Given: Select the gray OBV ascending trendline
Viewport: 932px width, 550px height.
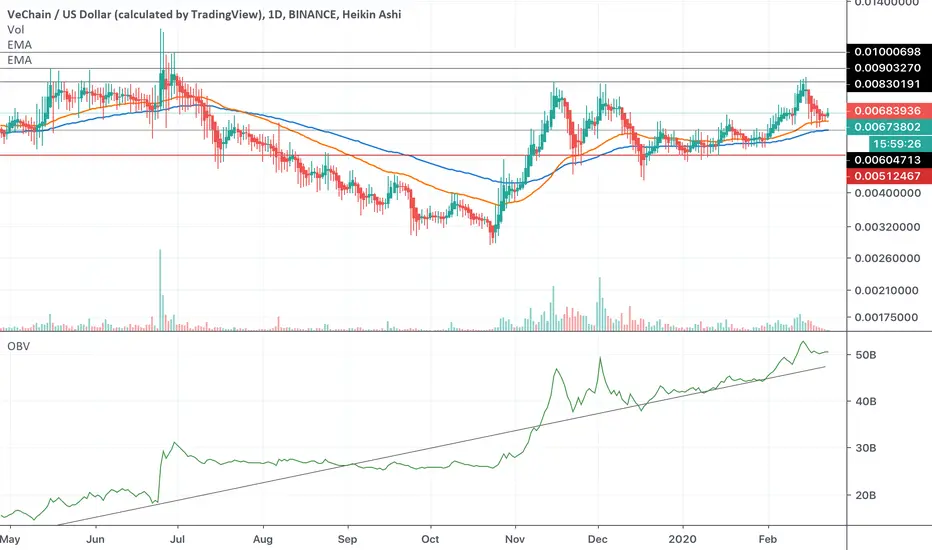Looking at the screenshot, I should tap(441, 446).
